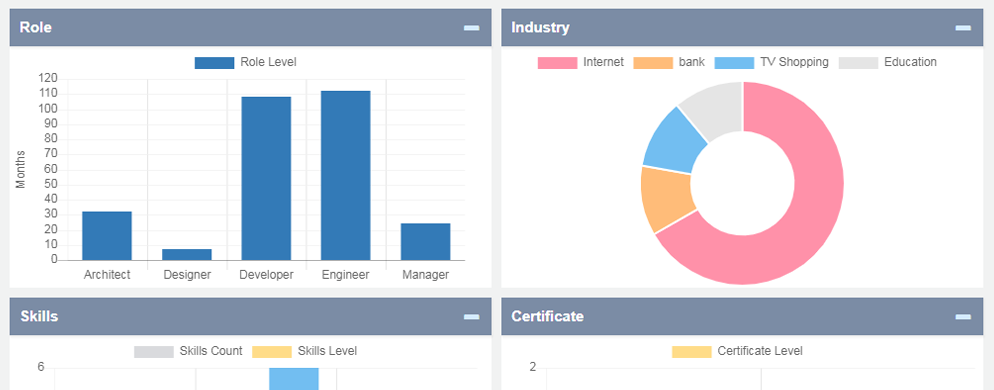Toggle Internet series in Industry legend

click(x=581, y=62)
